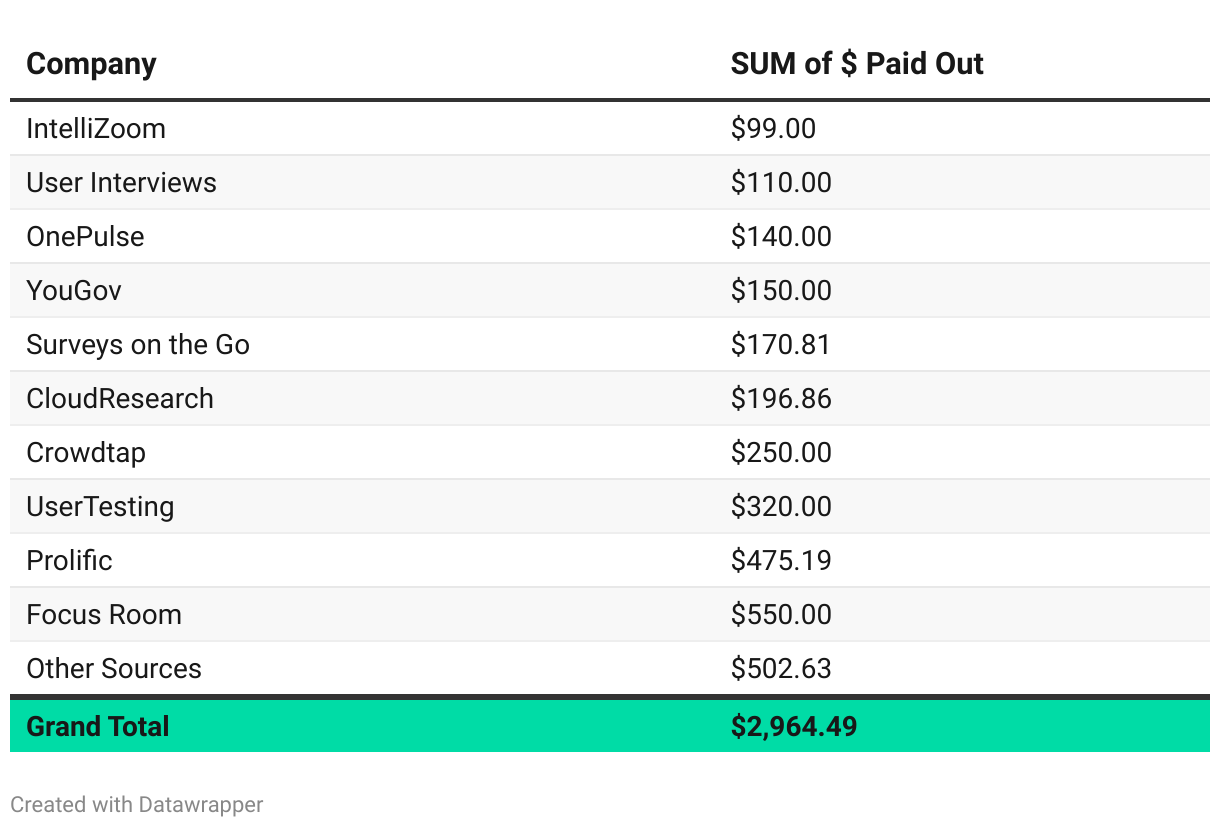Click the Grand Total label

(x=98, y=726)
